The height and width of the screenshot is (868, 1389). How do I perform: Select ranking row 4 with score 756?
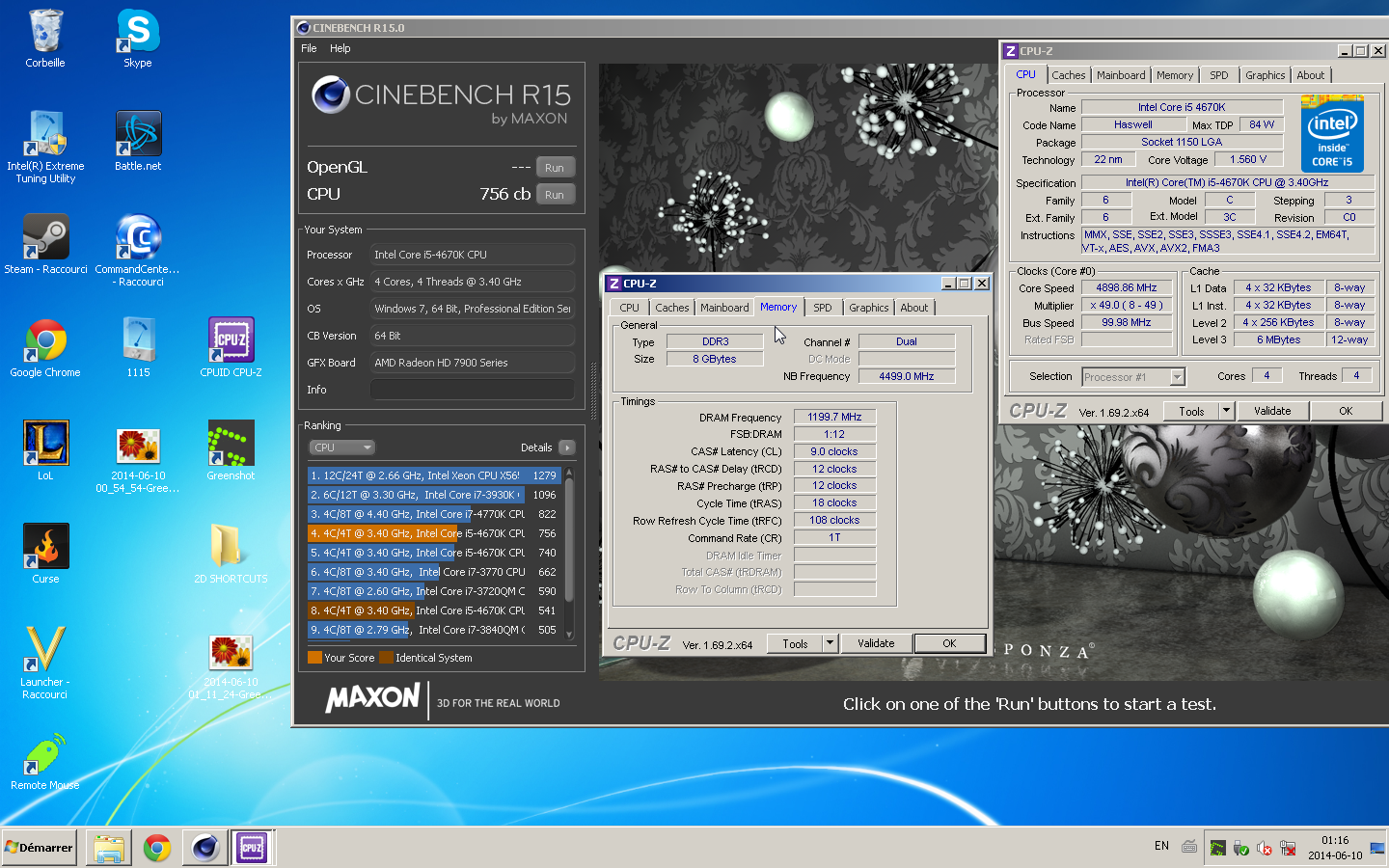click(x=434, y=533)
